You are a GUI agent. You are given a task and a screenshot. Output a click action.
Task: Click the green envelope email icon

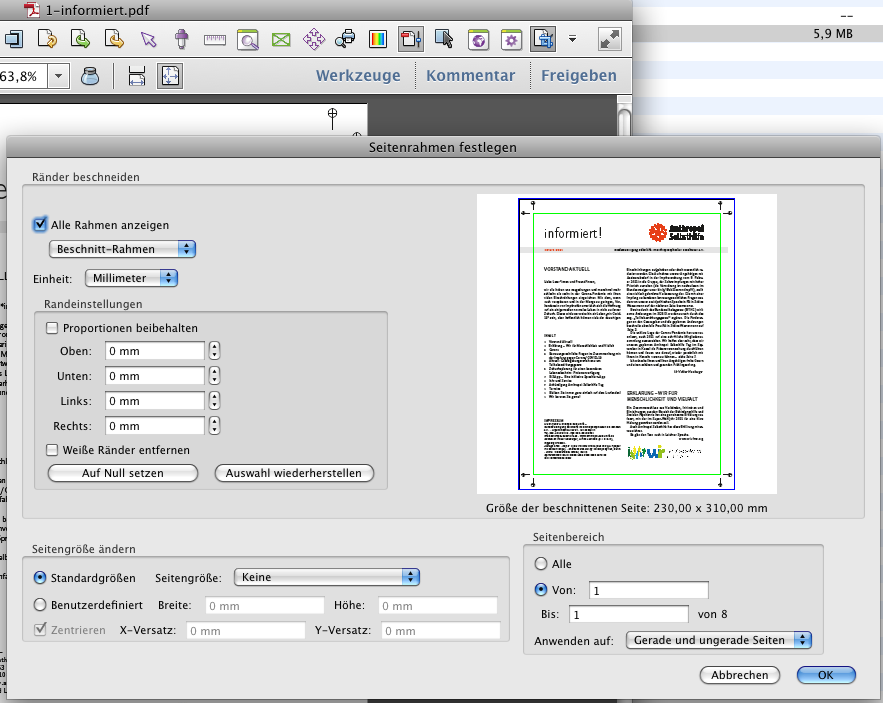(x=281, y=39)
